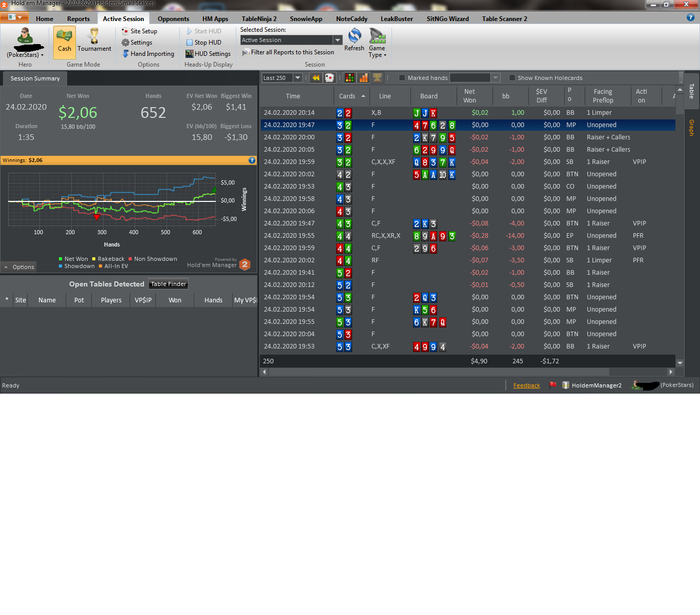Click the red flag status bar icon
Viewport: 700px width, 615px height.
(x=553, y=385)
